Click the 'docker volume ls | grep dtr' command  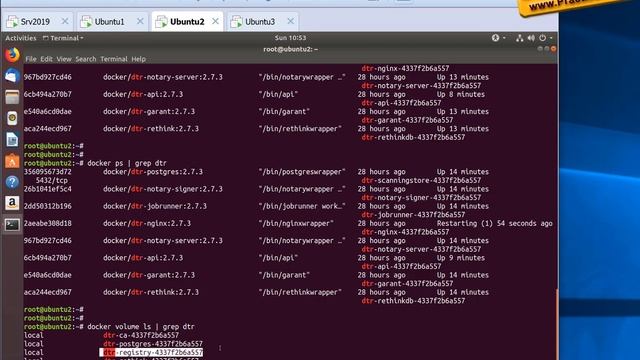141,327
